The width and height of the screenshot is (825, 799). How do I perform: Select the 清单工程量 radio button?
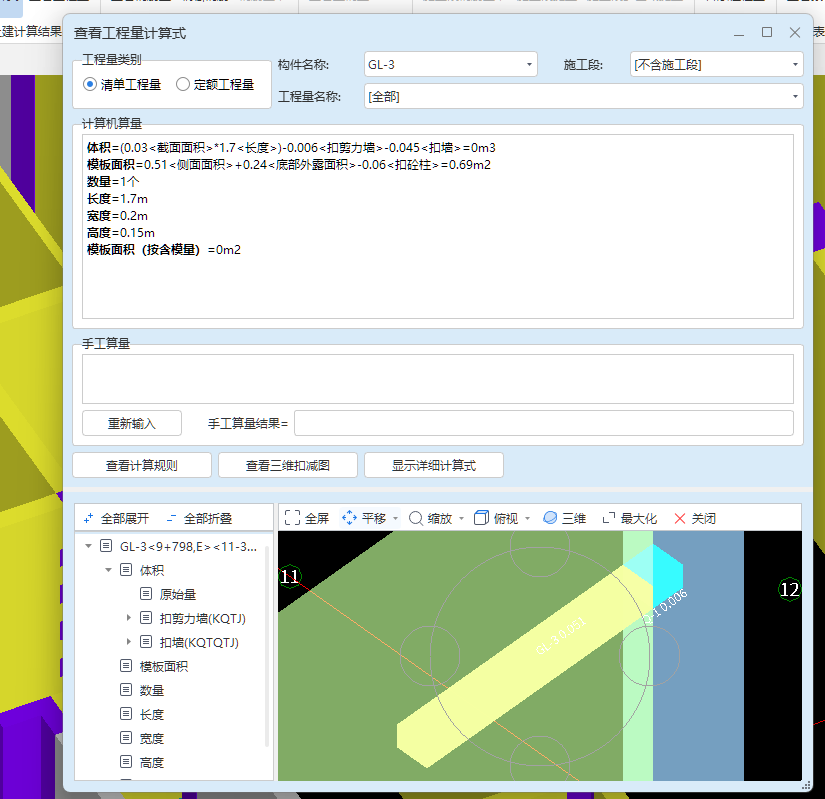click(90, 84)
